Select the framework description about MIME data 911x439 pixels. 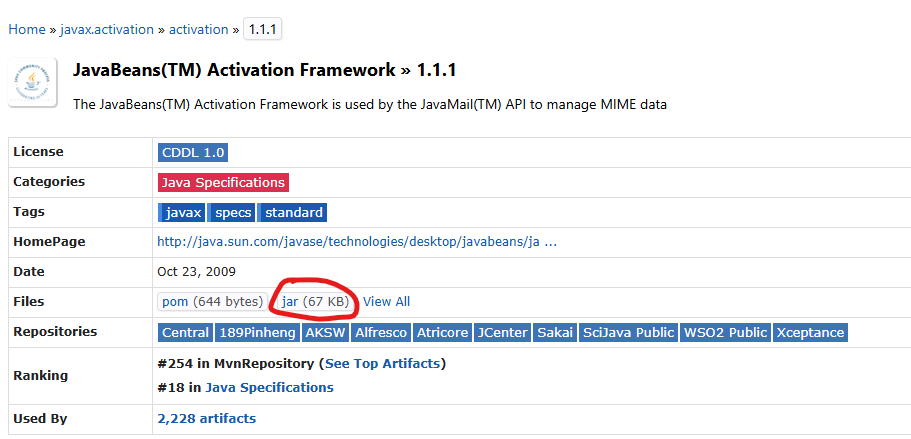pyautogui.click(x=370, y=105)
